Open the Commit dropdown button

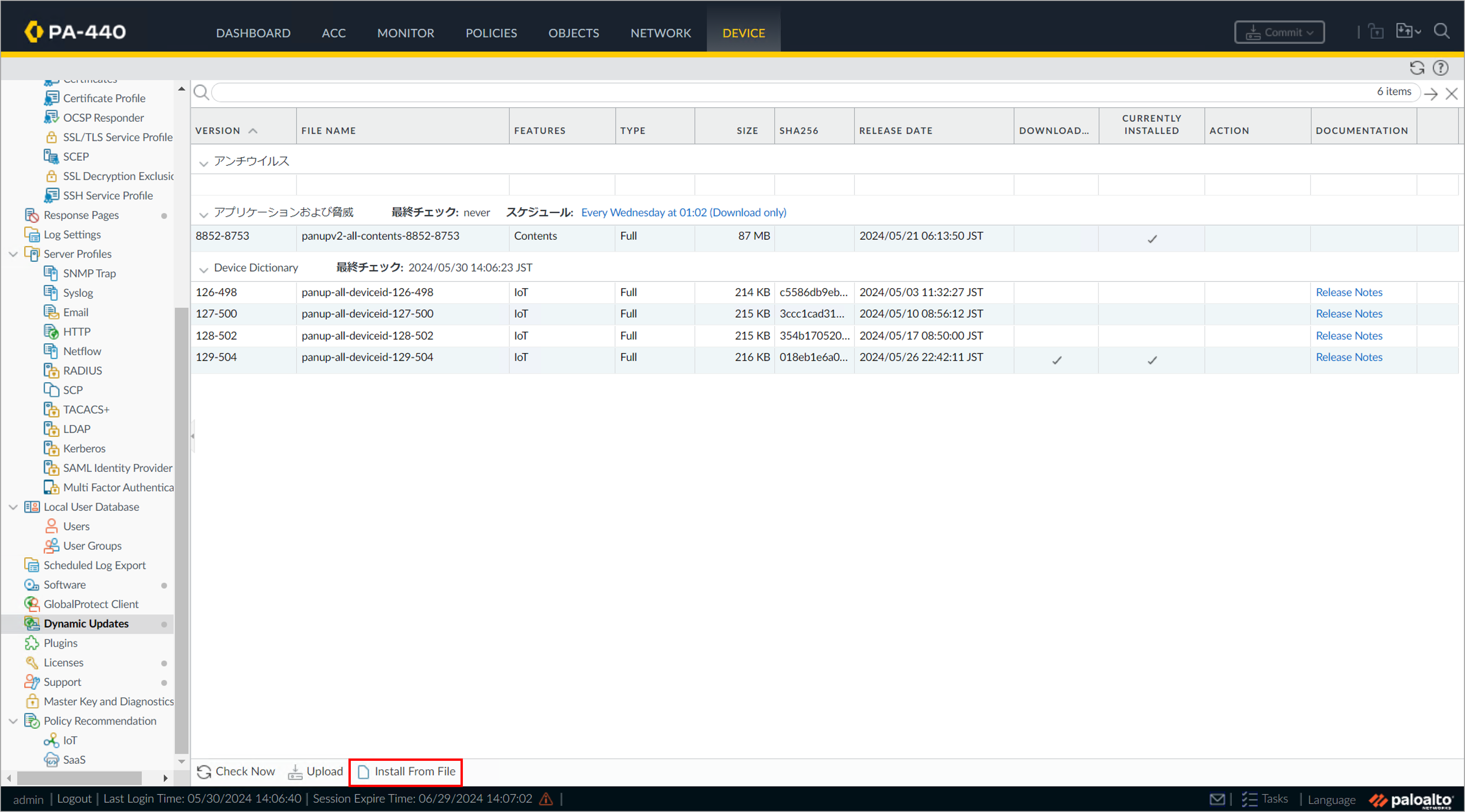(1279, 33)
